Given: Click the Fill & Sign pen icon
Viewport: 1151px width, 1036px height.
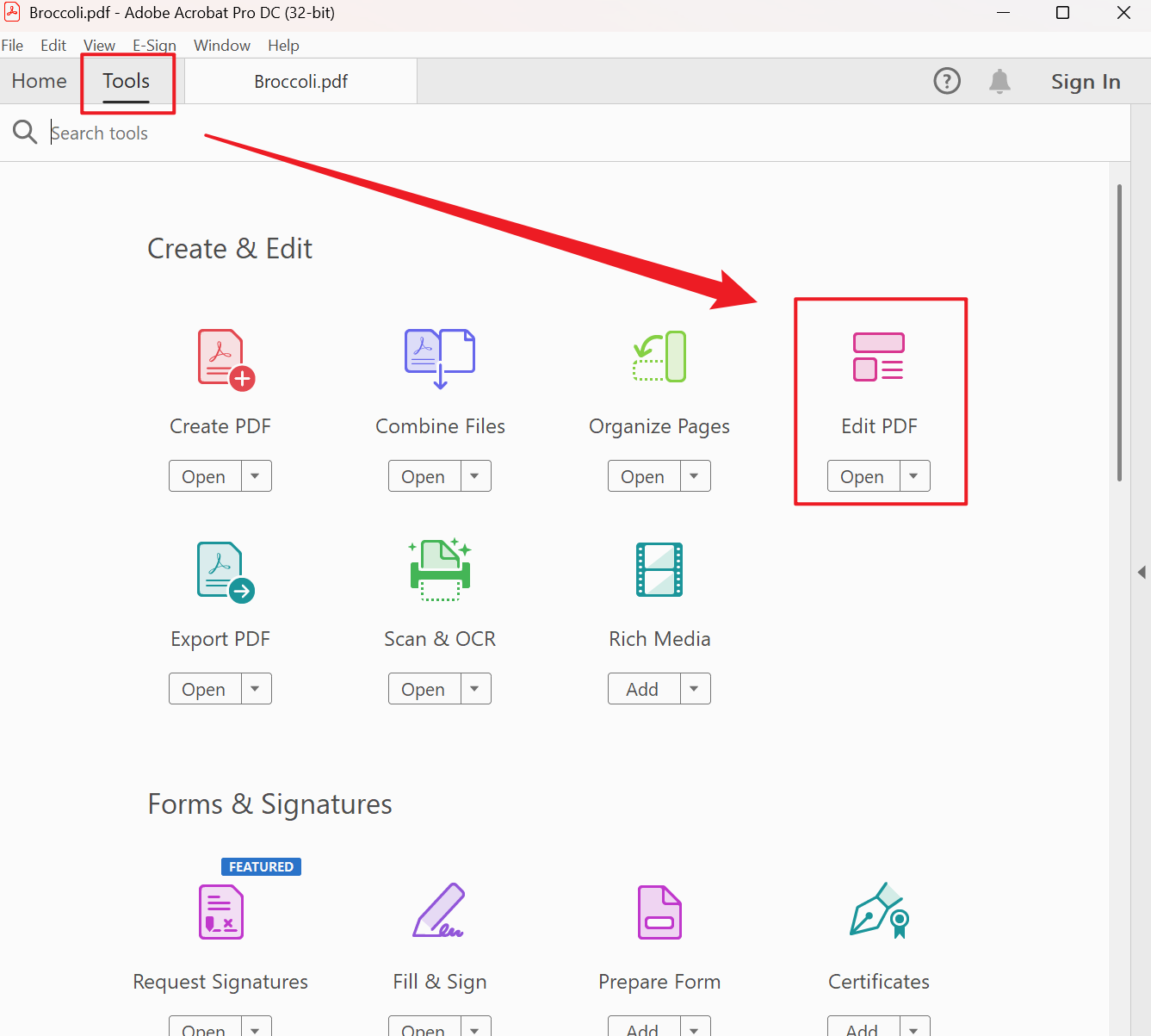Looking at the screenshot, I should tap(439, 911).
